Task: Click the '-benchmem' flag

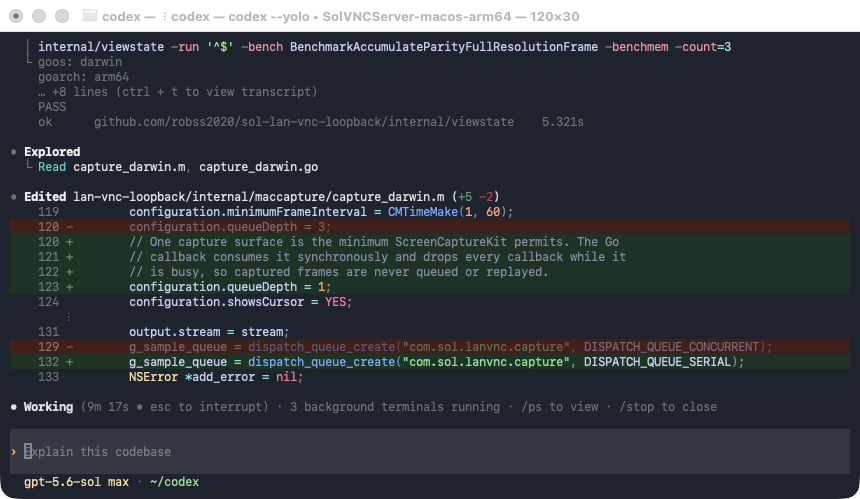Action: click(637, 47)
